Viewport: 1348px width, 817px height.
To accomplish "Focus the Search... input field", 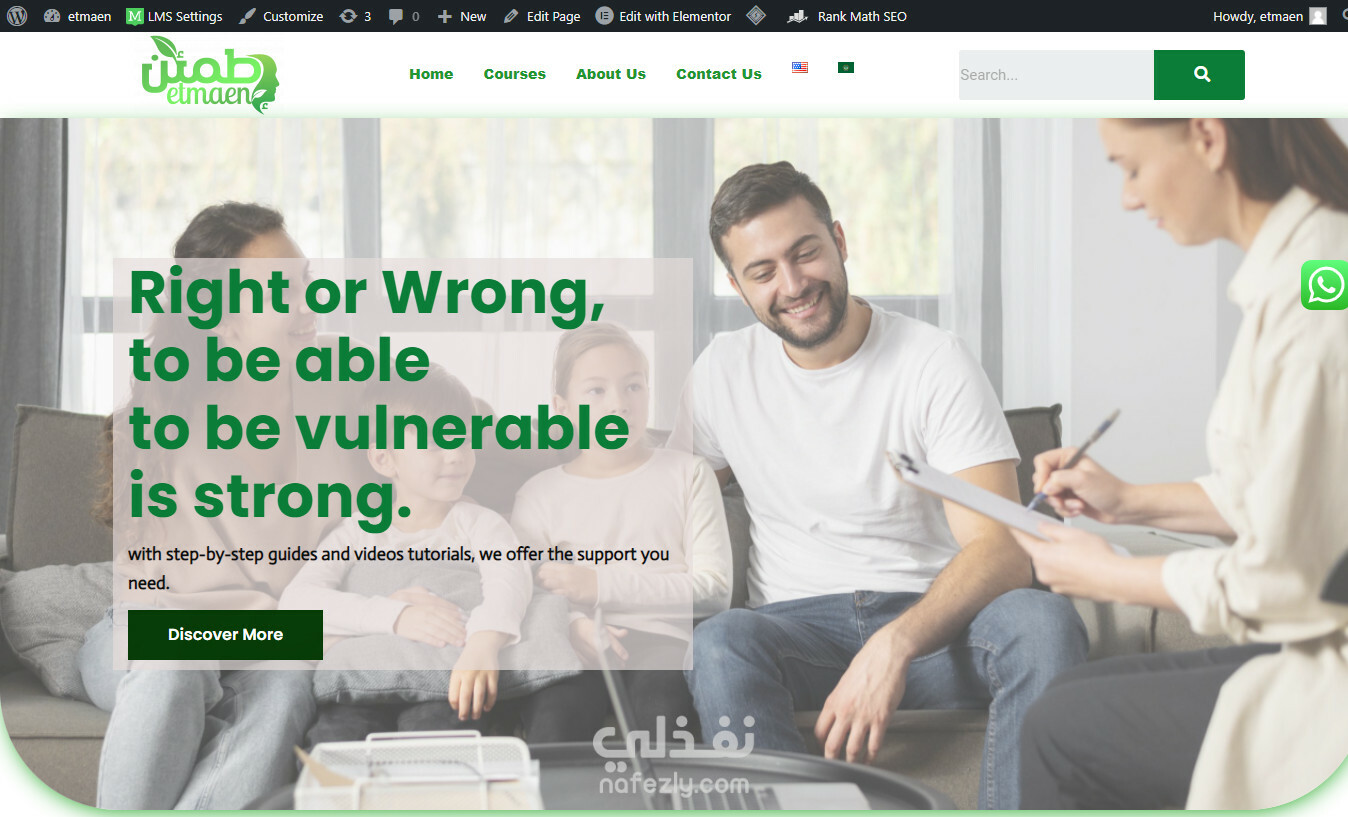I will click(1056, 75).
